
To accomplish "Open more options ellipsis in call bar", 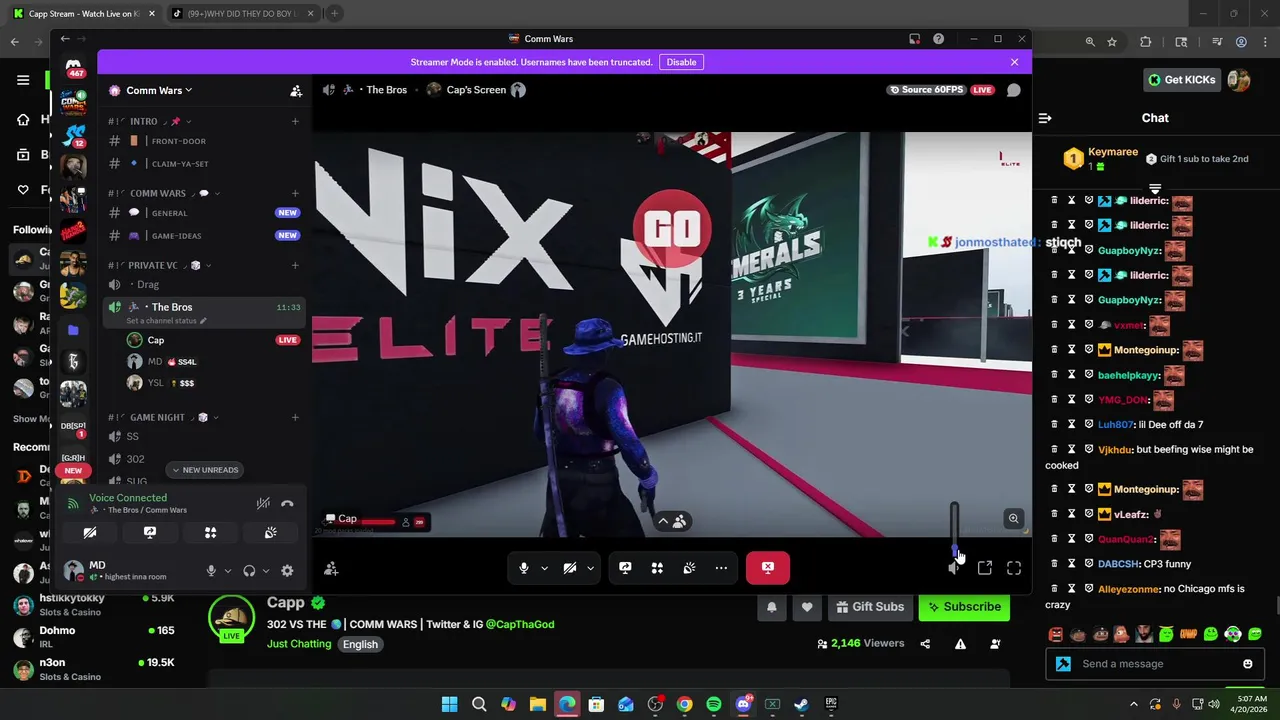I will (x=721, y=568).
